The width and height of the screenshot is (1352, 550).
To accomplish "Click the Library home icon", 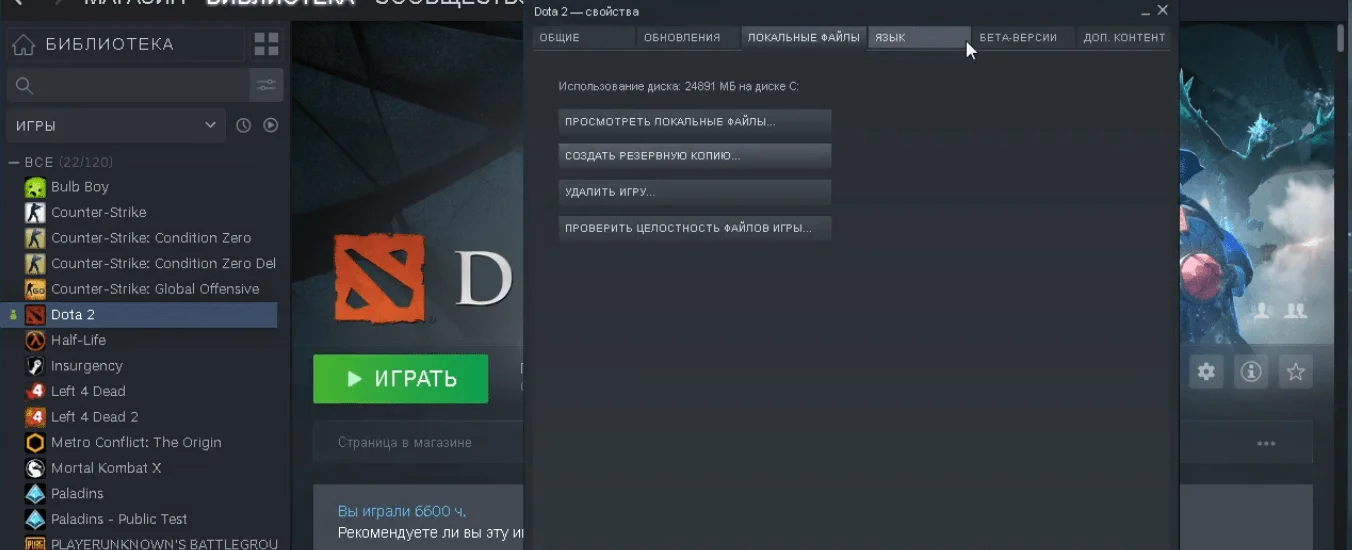I will 23,45.
